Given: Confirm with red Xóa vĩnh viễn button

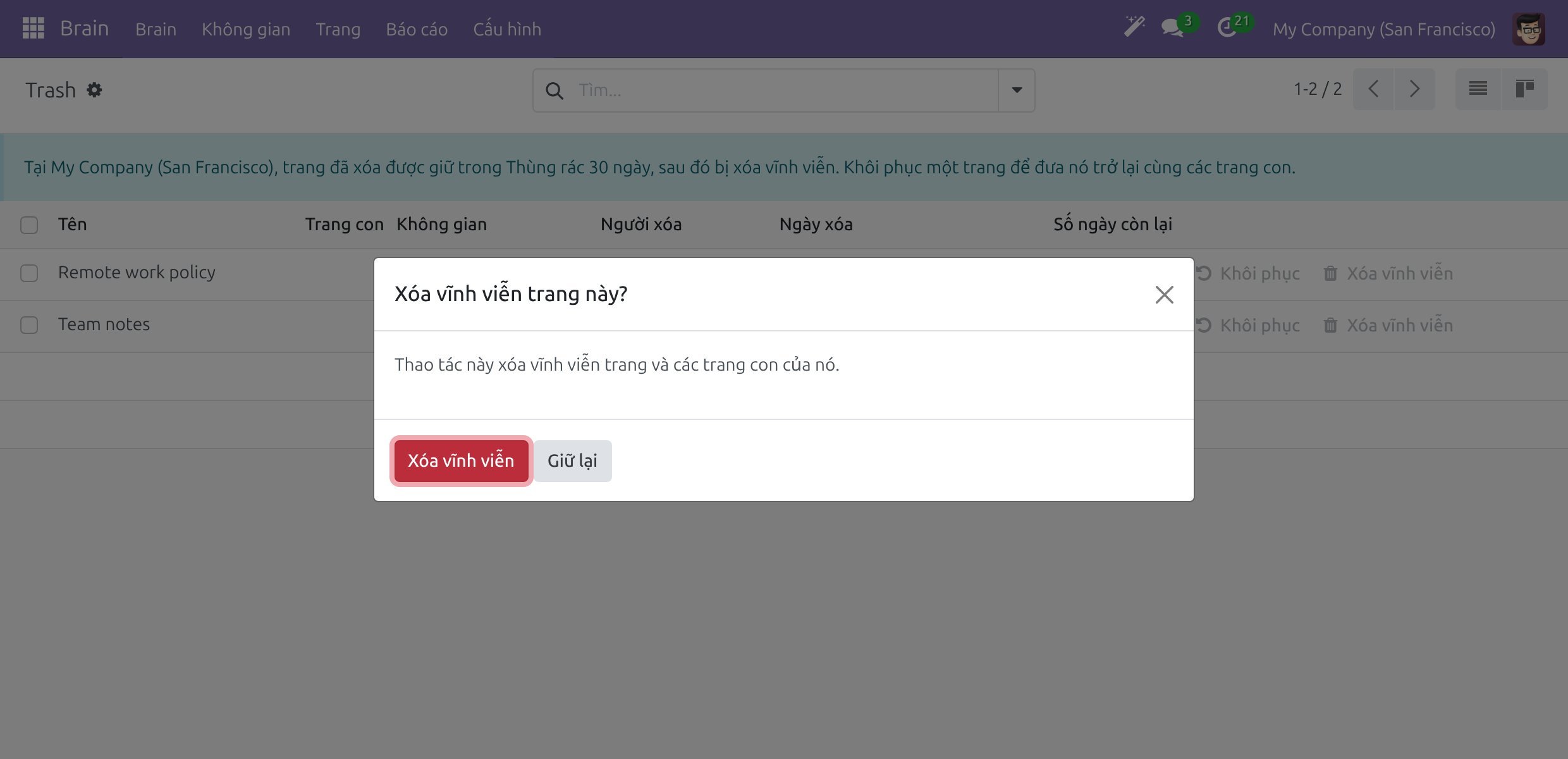Looking at the screenshot, I should tap(461, 460).
